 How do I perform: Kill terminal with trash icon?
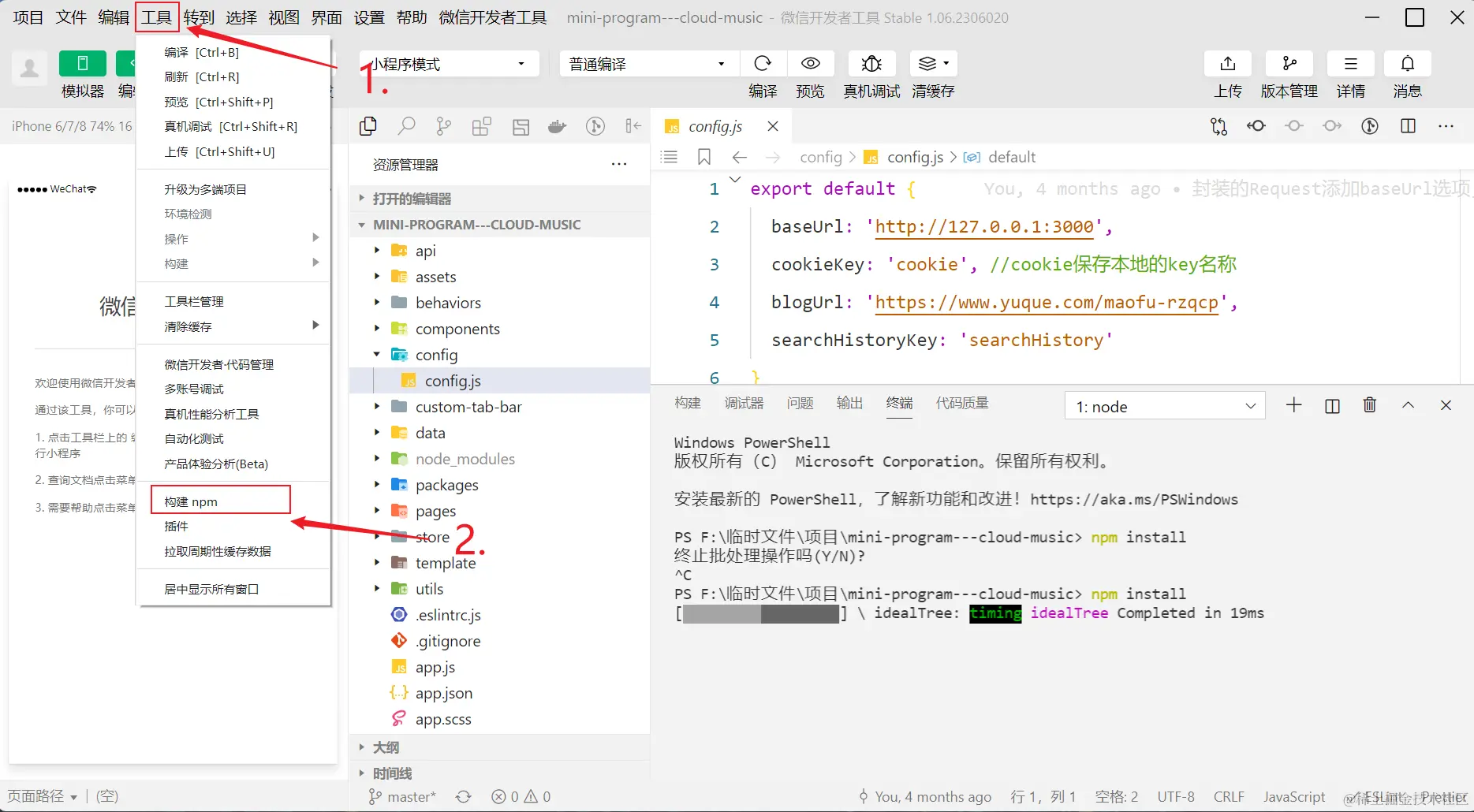[x=1370, y=405]
